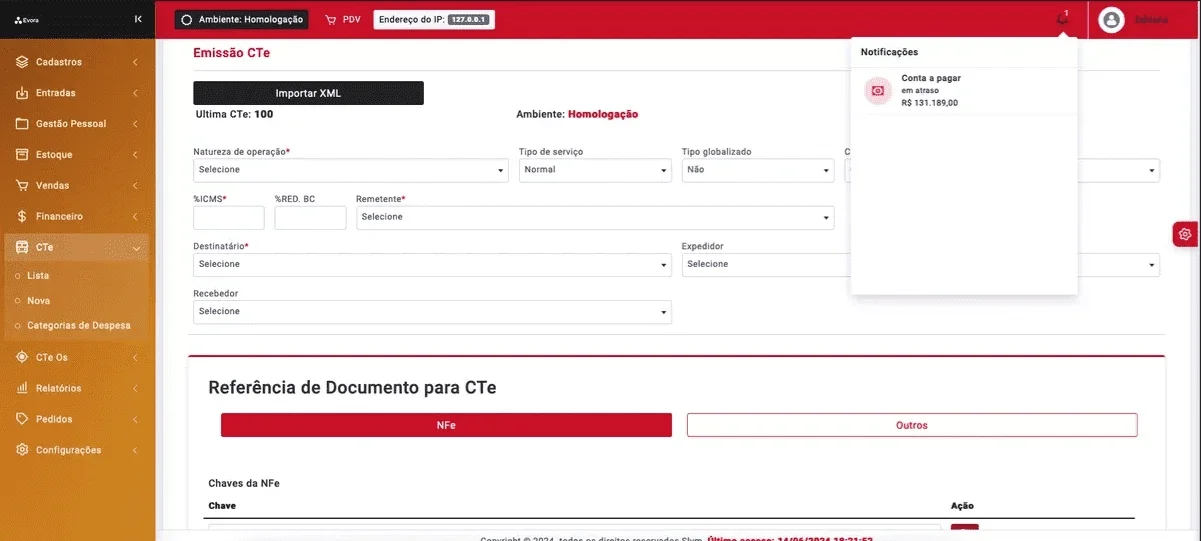Screen dimensions: 1201x541
Task: Click the Emissão CTe heading
Action: 231,53
